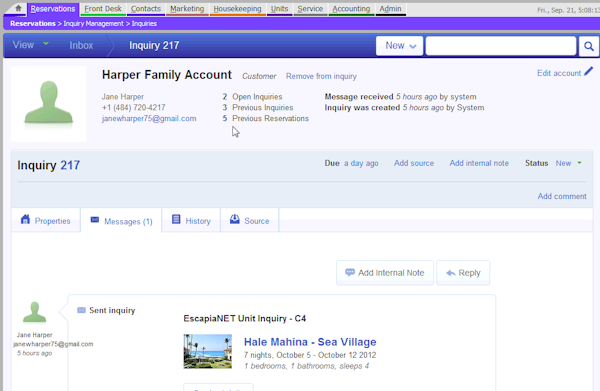Screen dimensions: 600x391
Task: Click the Messages tab envelope icon
Action: [x=95, y=220]
